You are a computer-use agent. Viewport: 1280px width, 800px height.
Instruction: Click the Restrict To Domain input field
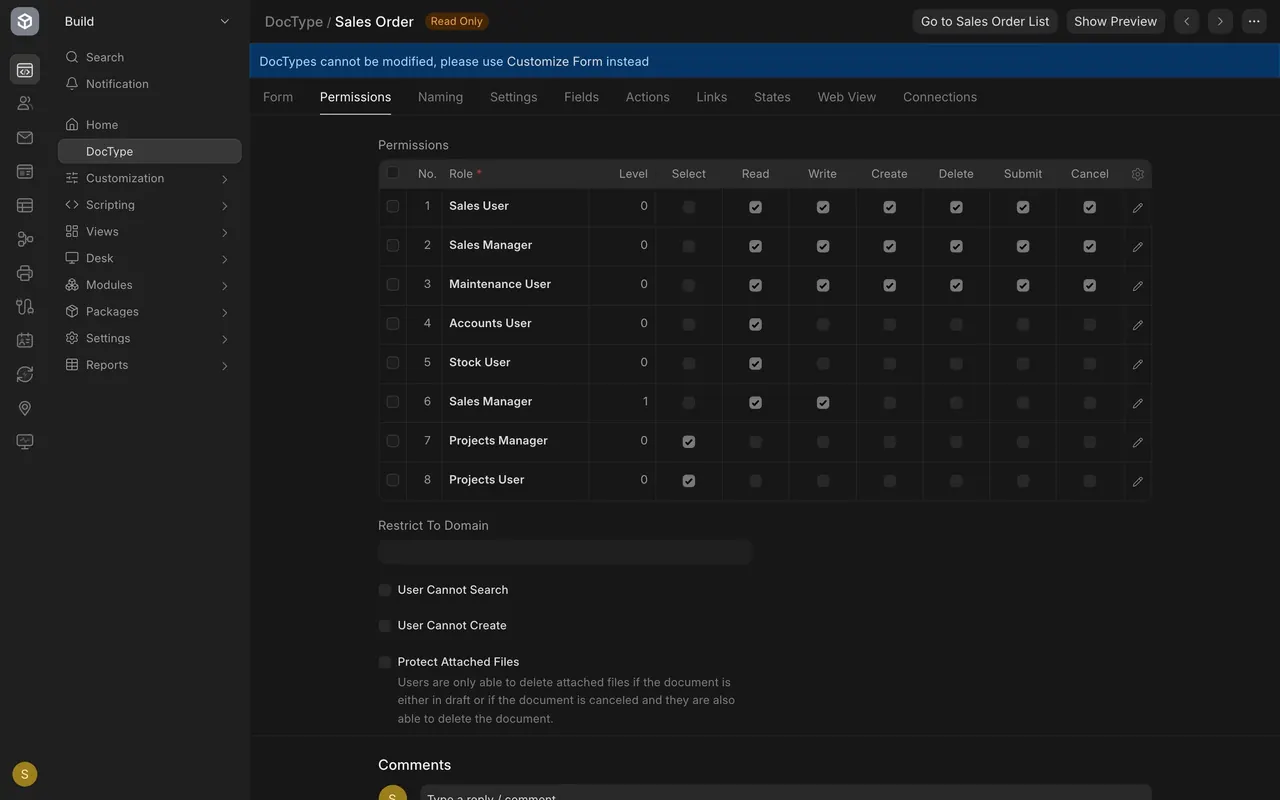[x=564, y=552]
